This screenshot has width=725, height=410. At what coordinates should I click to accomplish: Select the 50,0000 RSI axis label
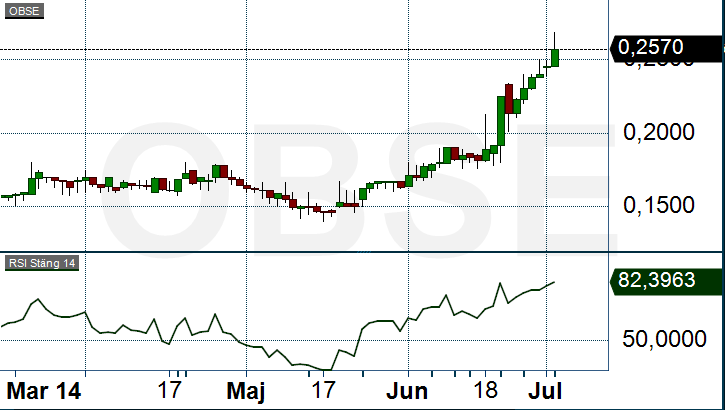(x=664, y=339)
